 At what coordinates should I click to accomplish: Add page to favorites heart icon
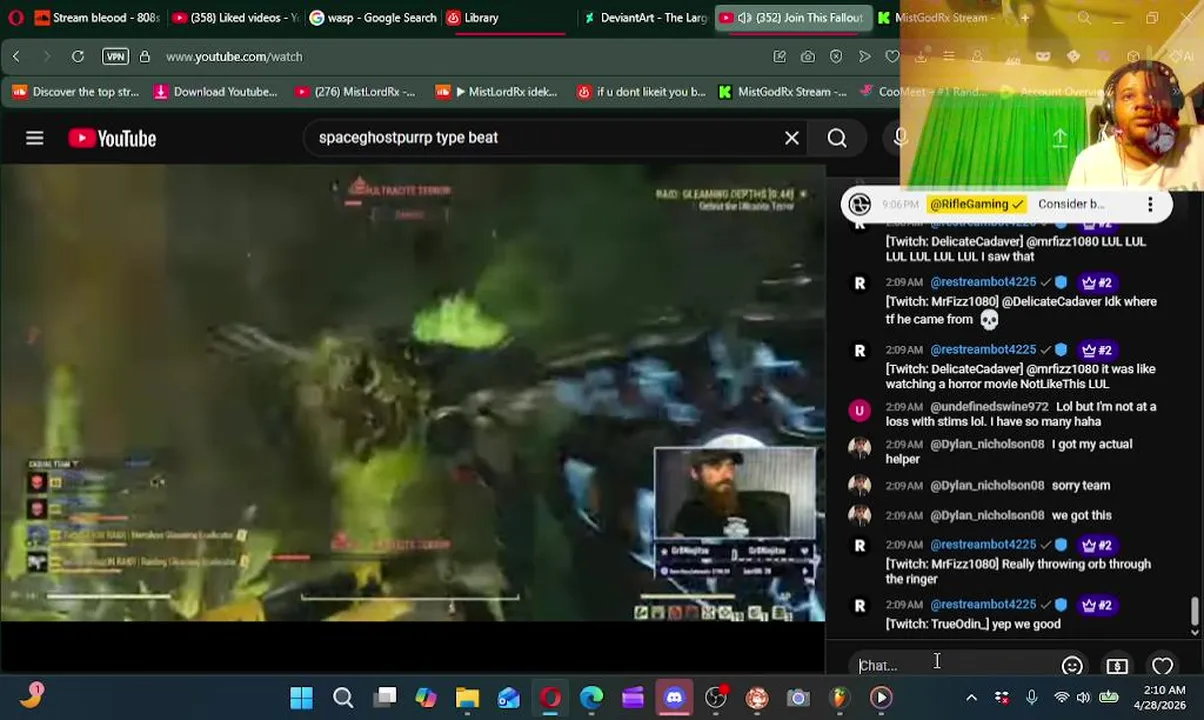click(892, 57)
